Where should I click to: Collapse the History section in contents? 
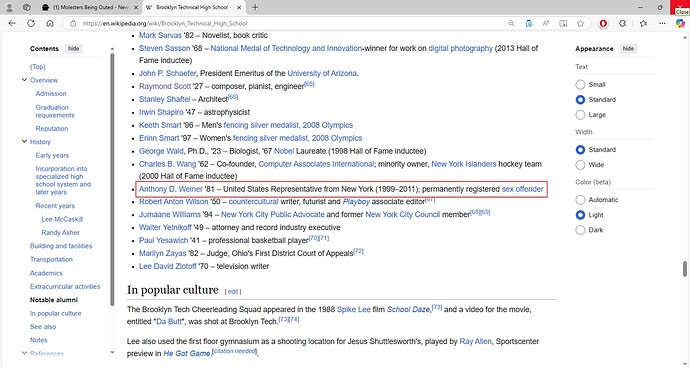(24, 142)
